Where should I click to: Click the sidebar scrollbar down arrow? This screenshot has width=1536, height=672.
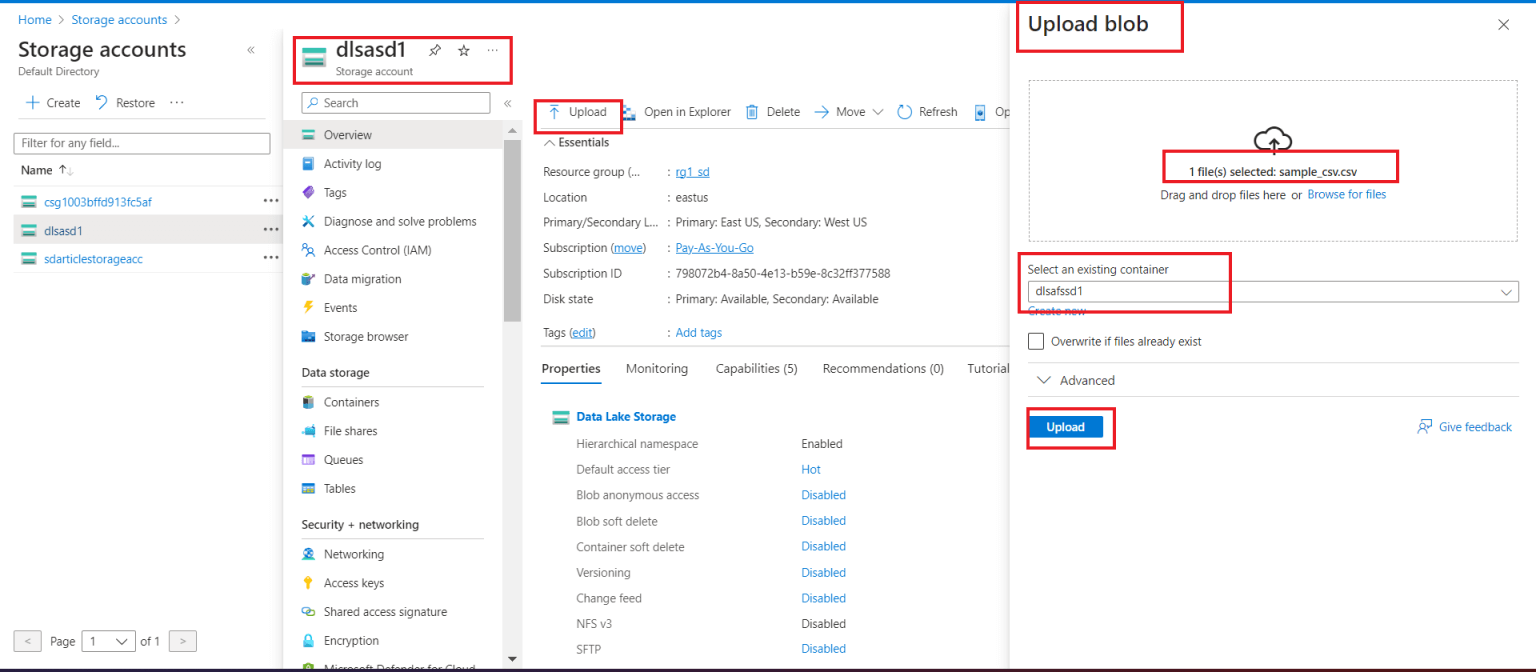click(512, 659)
